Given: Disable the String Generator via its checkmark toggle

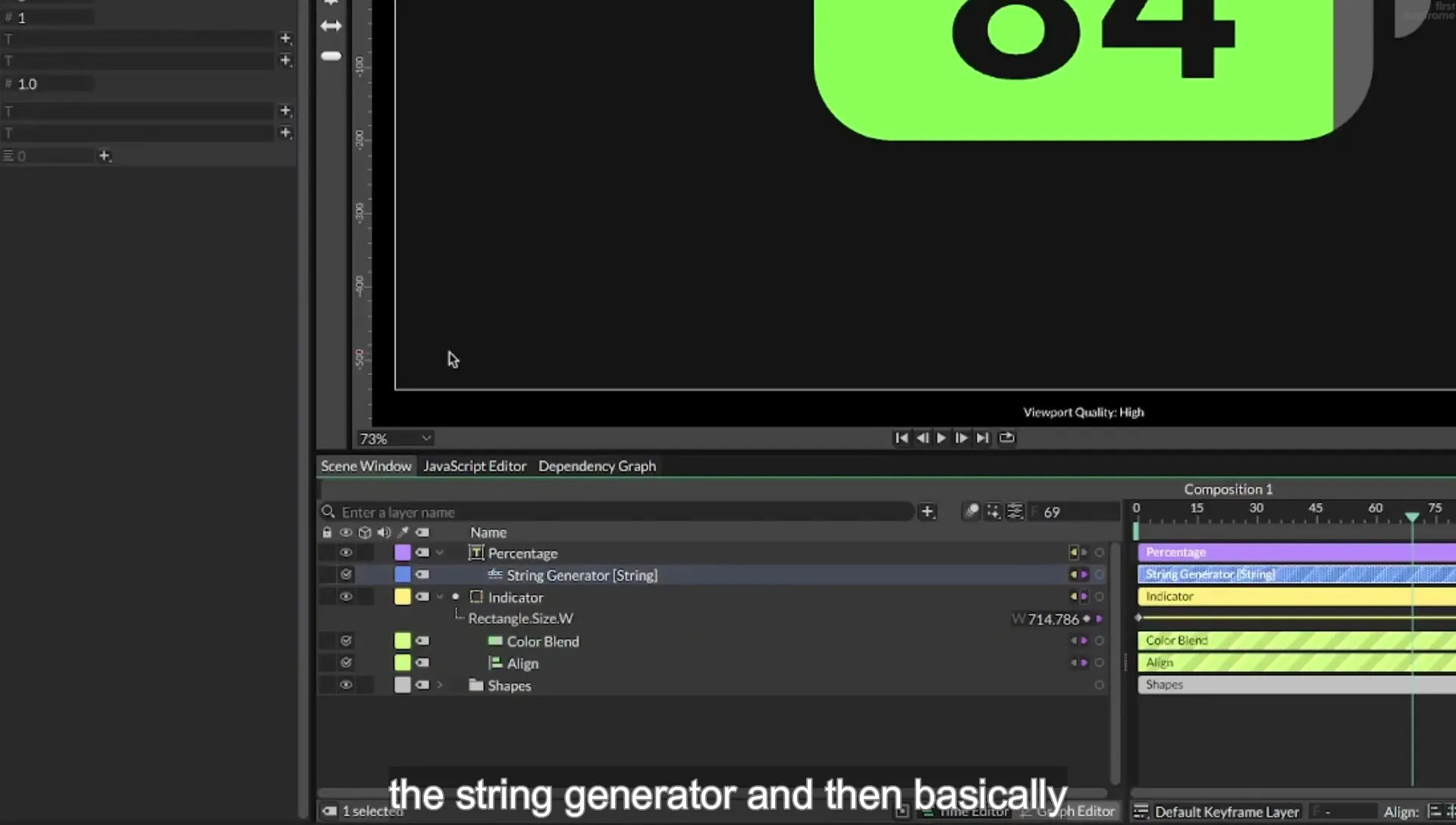Looking at the screenshot, I should point(346,575).
